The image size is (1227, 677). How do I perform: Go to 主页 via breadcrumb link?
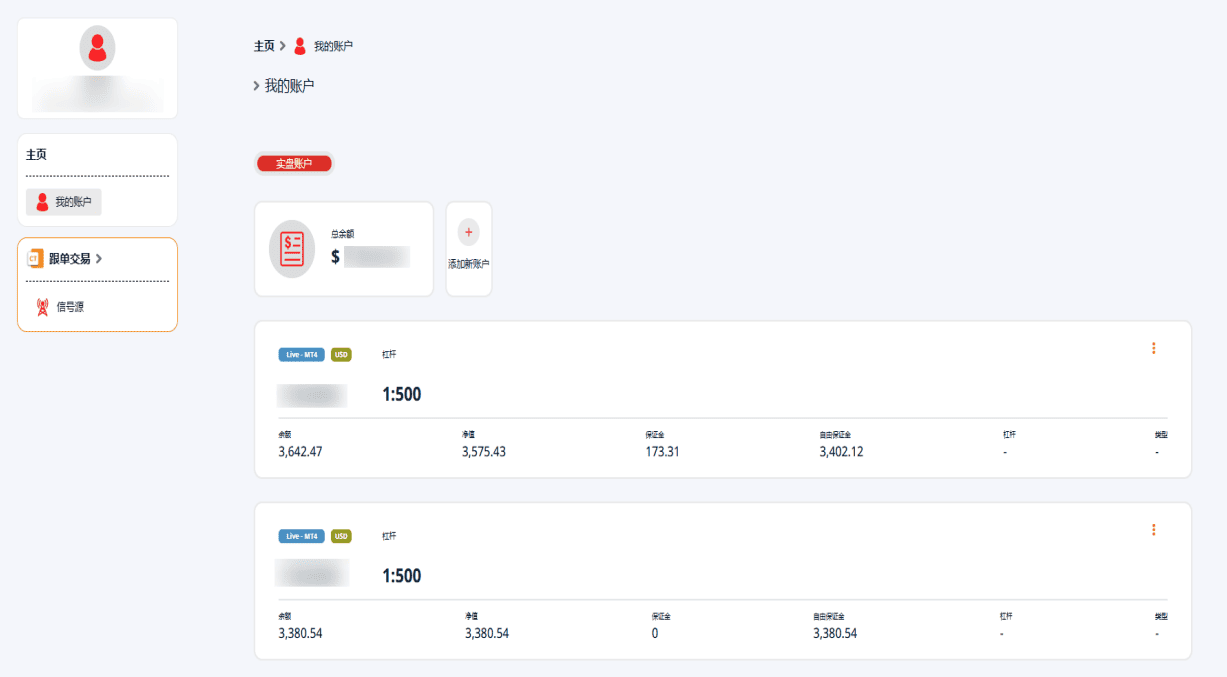click(x=264, y=46)
